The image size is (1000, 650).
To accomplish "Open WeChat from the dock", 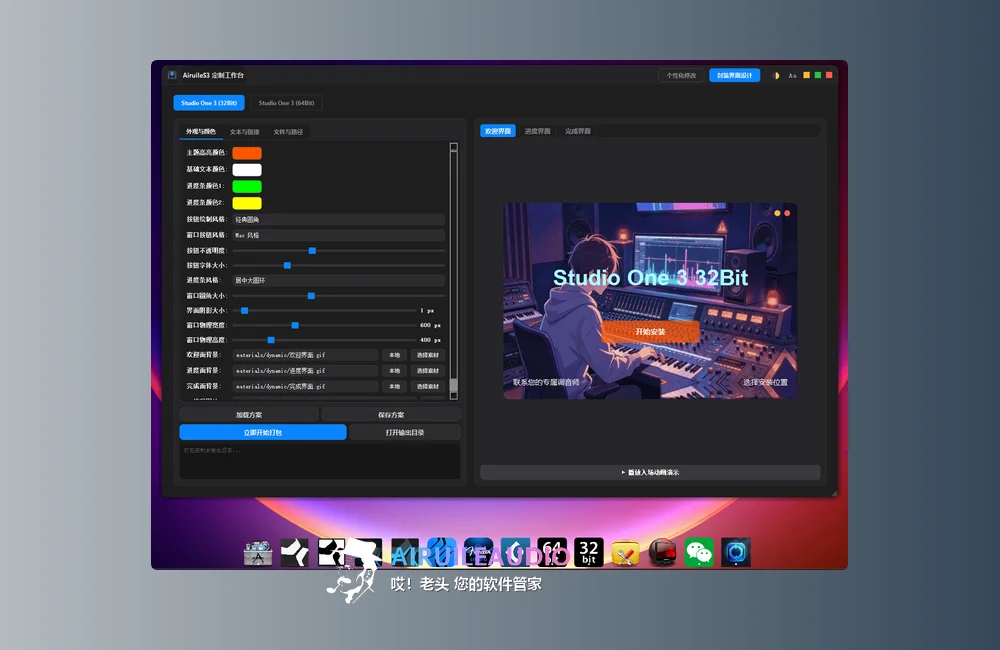I will tap(699, 552).
